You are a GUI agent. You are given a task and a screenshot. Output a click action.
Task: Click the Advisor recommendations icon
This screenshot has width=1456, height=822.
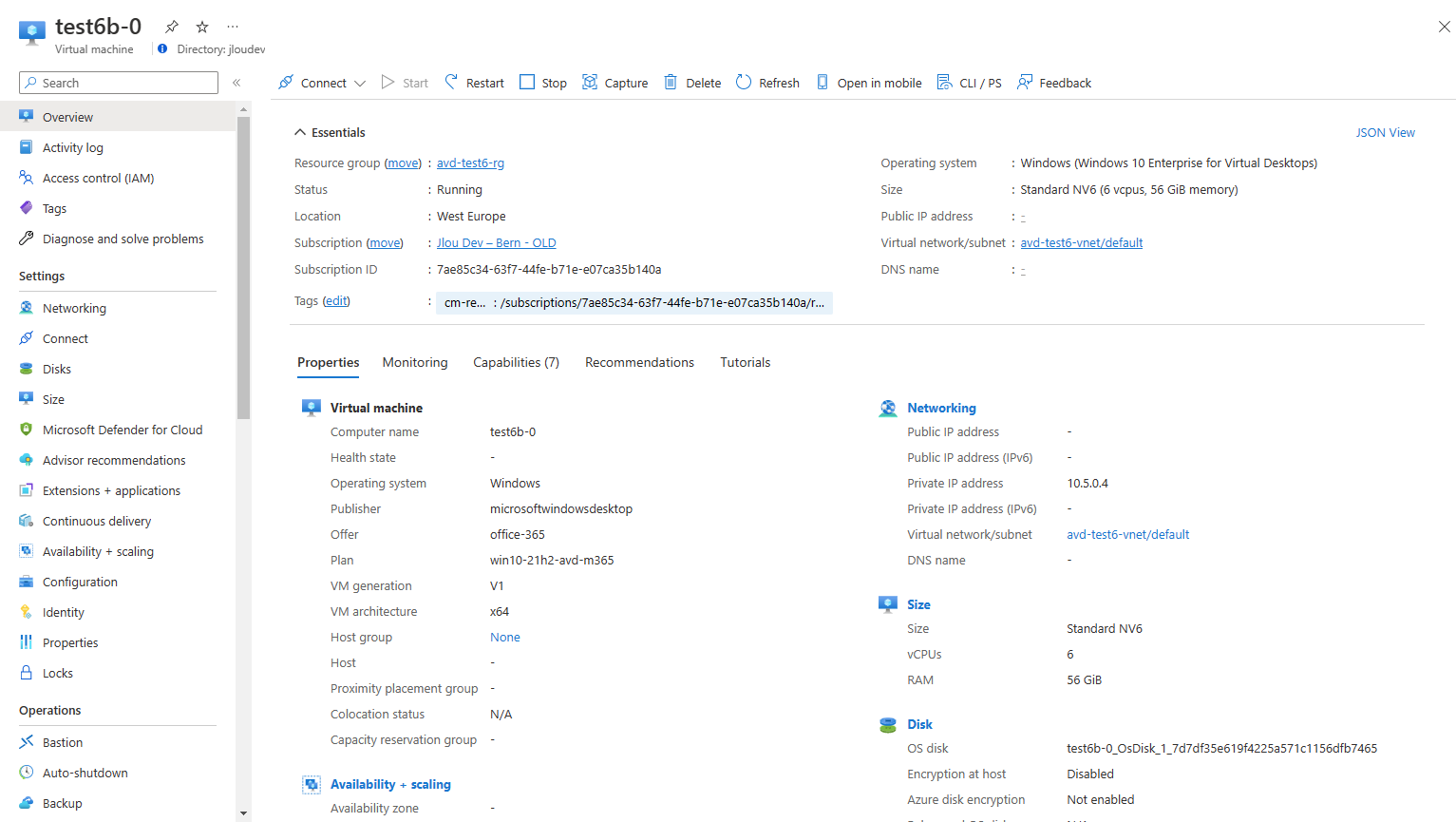coord(27,460)
